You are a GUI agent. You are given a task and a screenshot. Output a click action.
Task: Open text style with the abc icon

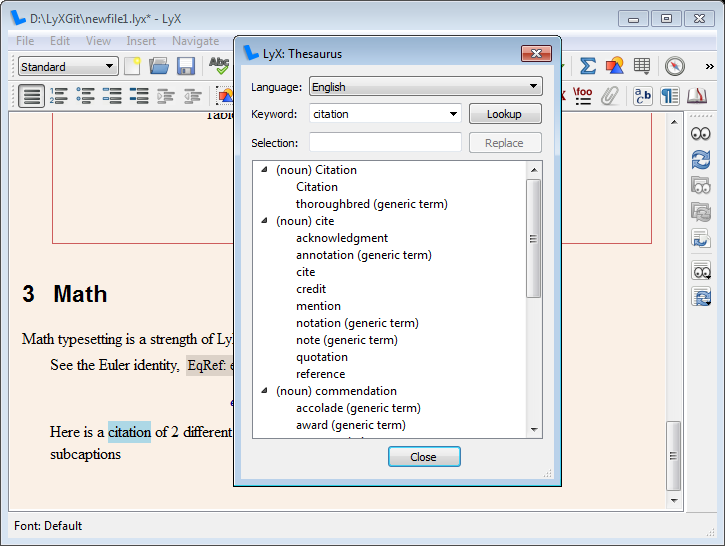click(643, 96)
